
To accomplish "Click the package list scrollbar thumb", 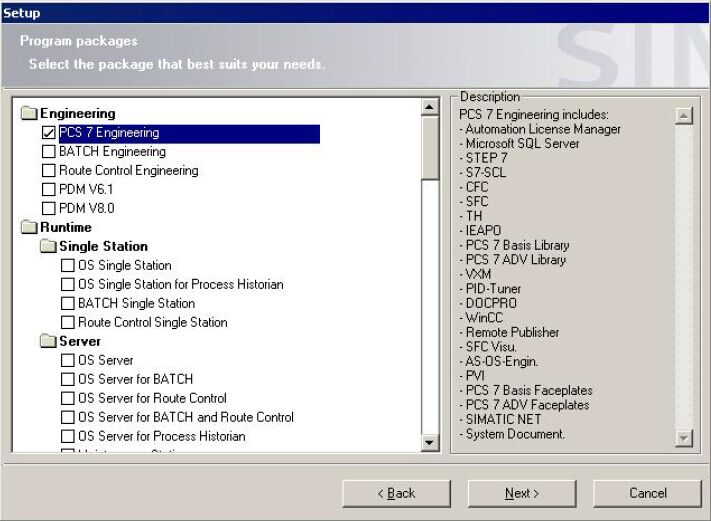I will point(429,148).
